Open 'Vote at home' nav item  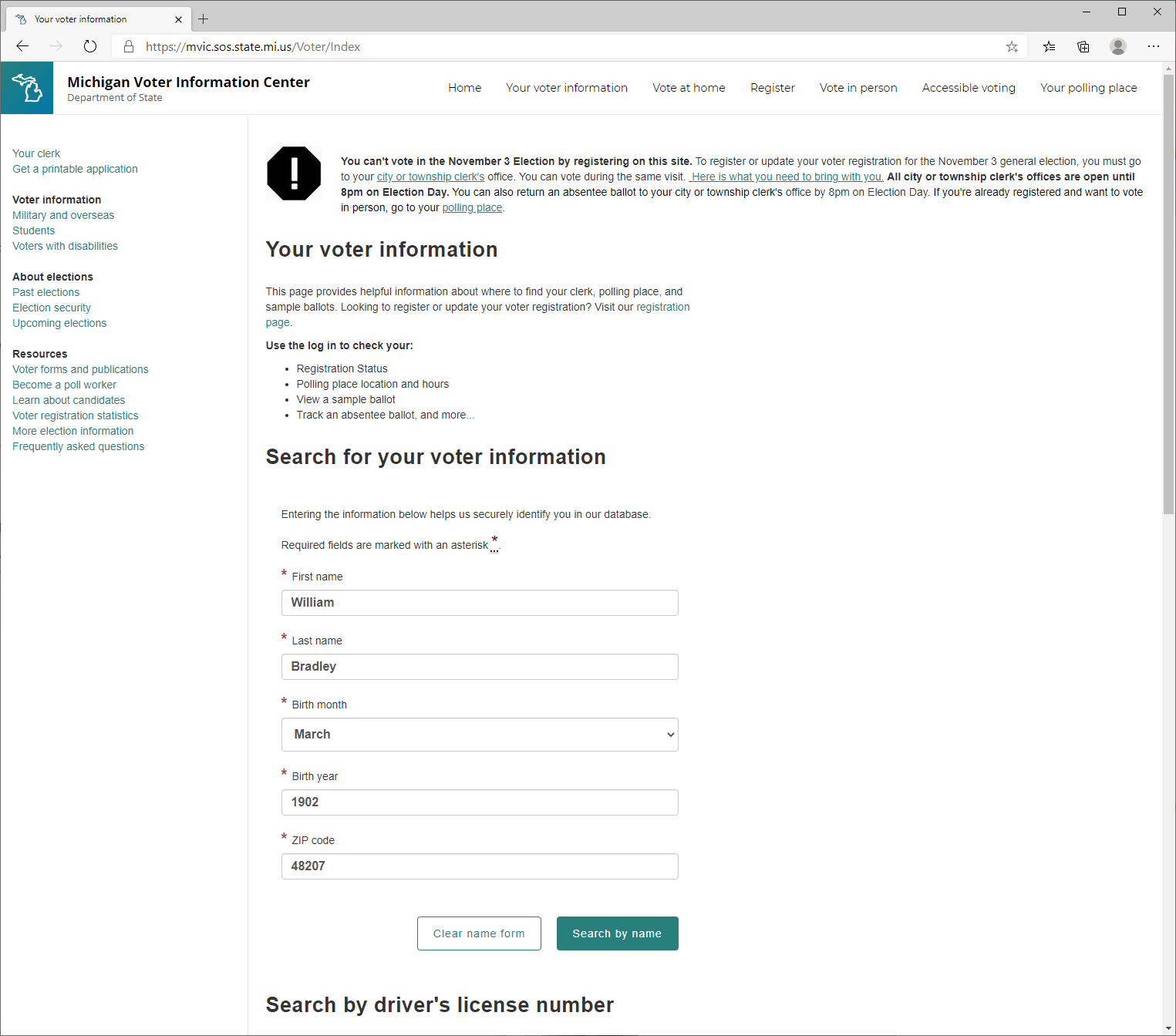(689, 88)
